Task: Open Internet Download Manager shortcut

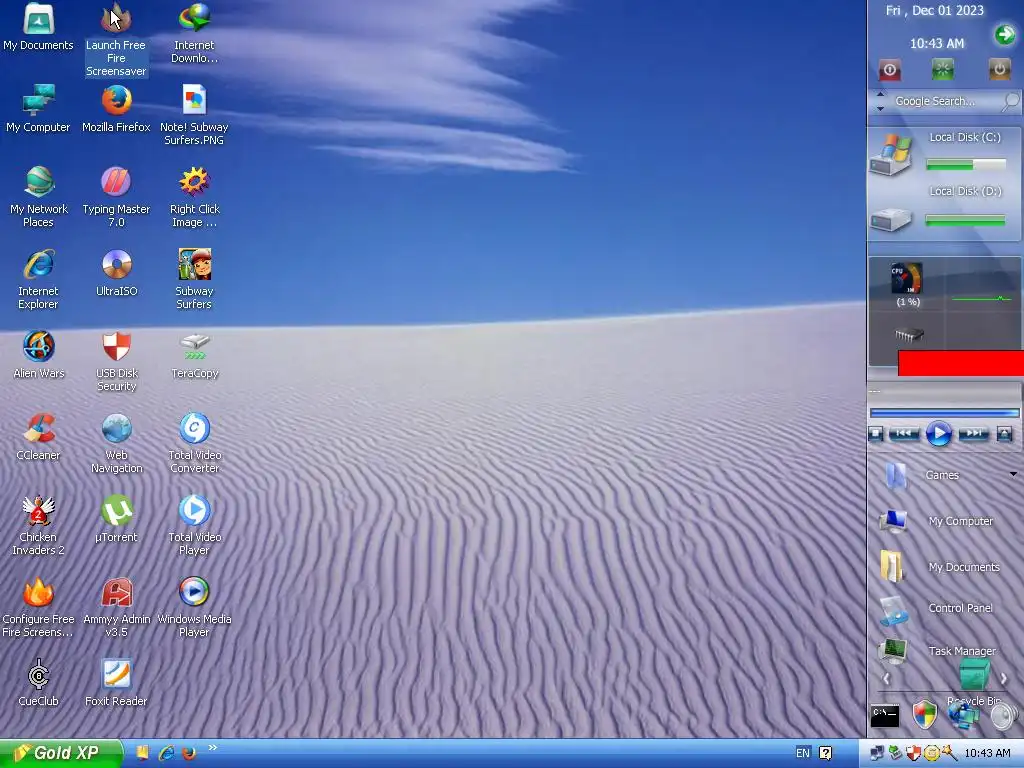Action: point(194,33)
